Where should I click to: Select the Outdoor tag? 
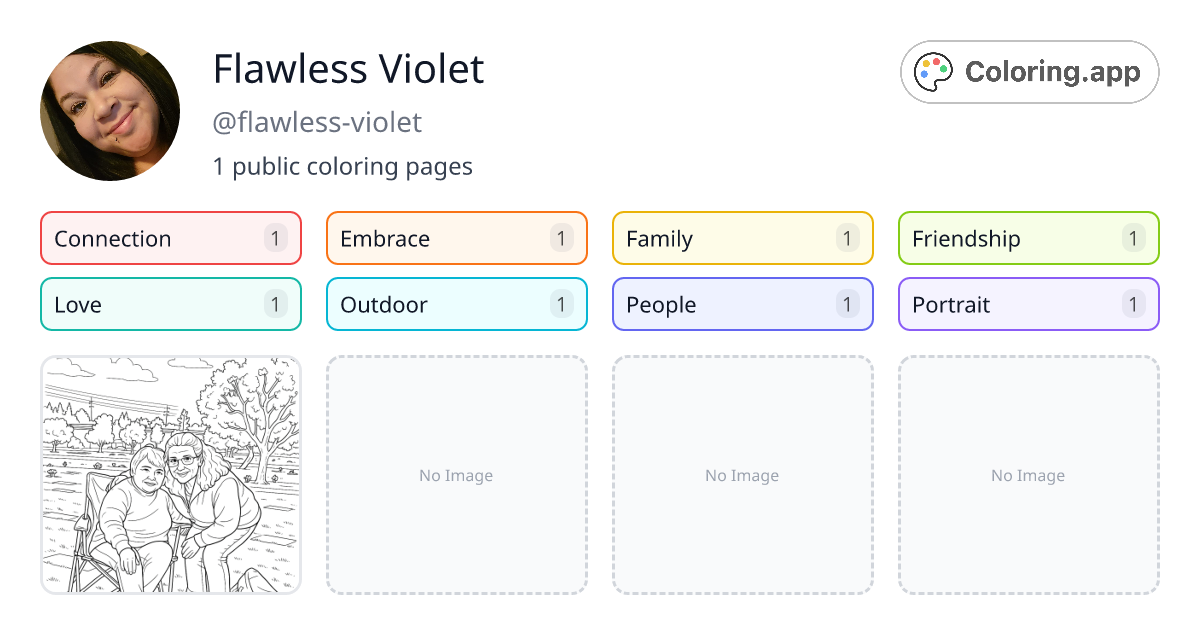pos(456,304)
